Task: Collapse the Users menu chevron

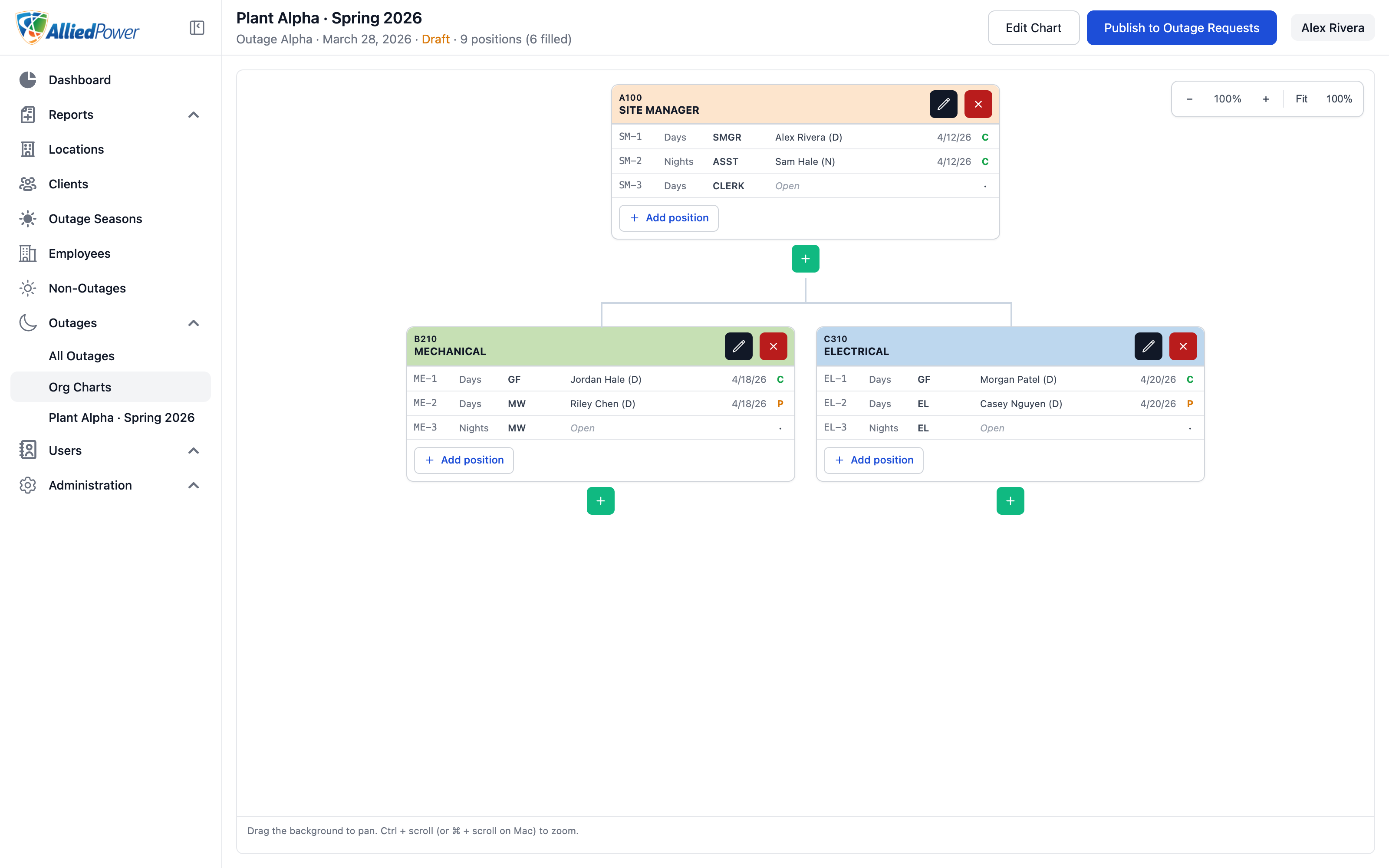Action: (194, 450)
